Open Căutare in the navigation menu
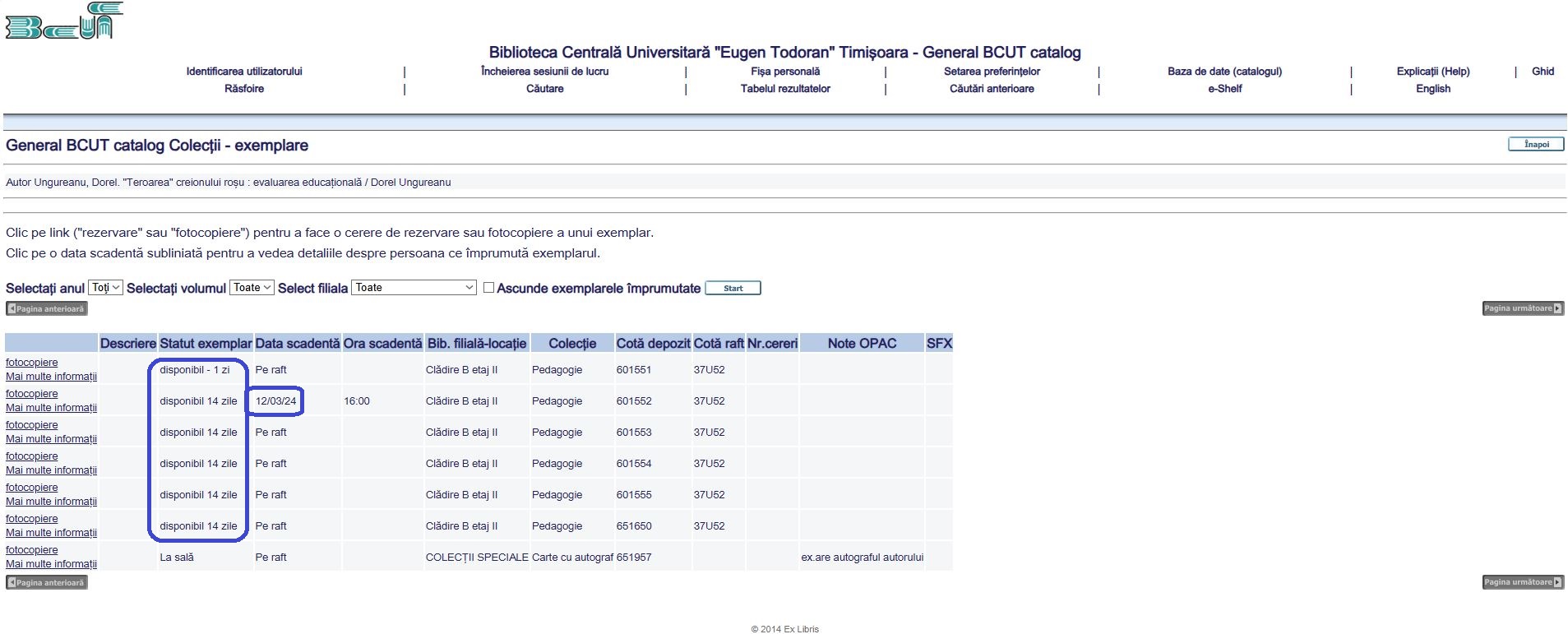Screen dimensions: 1568x634 (544, 89)
